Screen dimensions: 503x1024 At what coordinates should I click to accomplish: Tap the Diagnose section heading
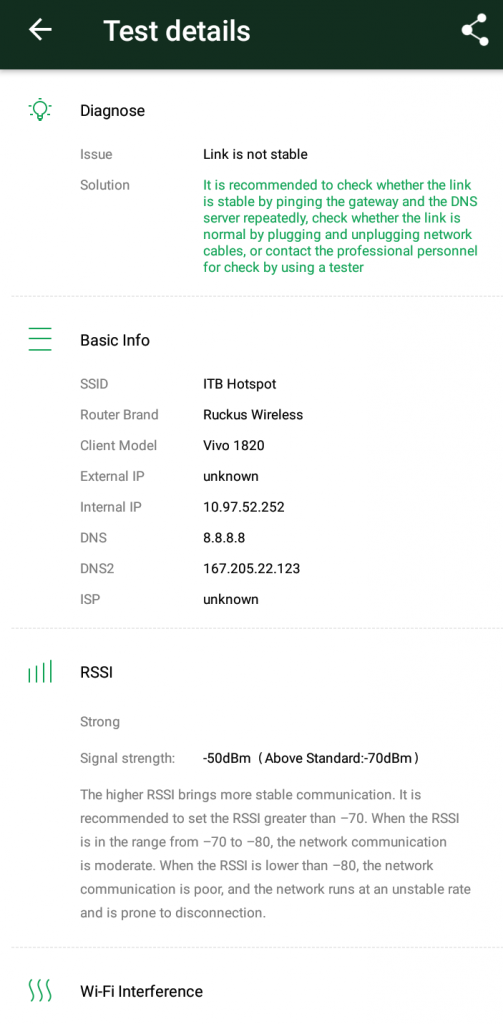[112, 110]
